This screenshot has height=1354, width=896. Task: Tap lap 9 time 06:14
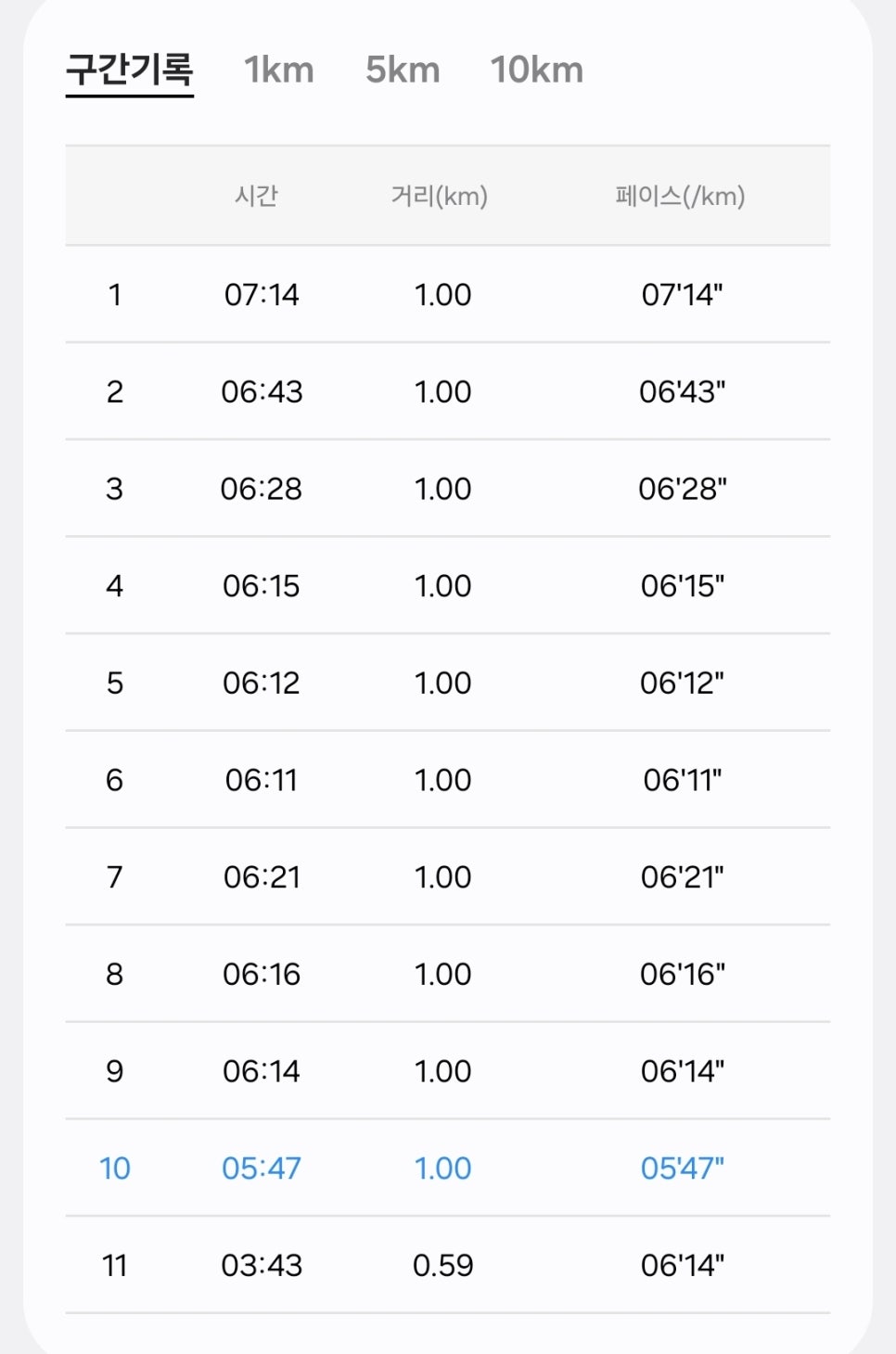click(x=262, y=1071)
